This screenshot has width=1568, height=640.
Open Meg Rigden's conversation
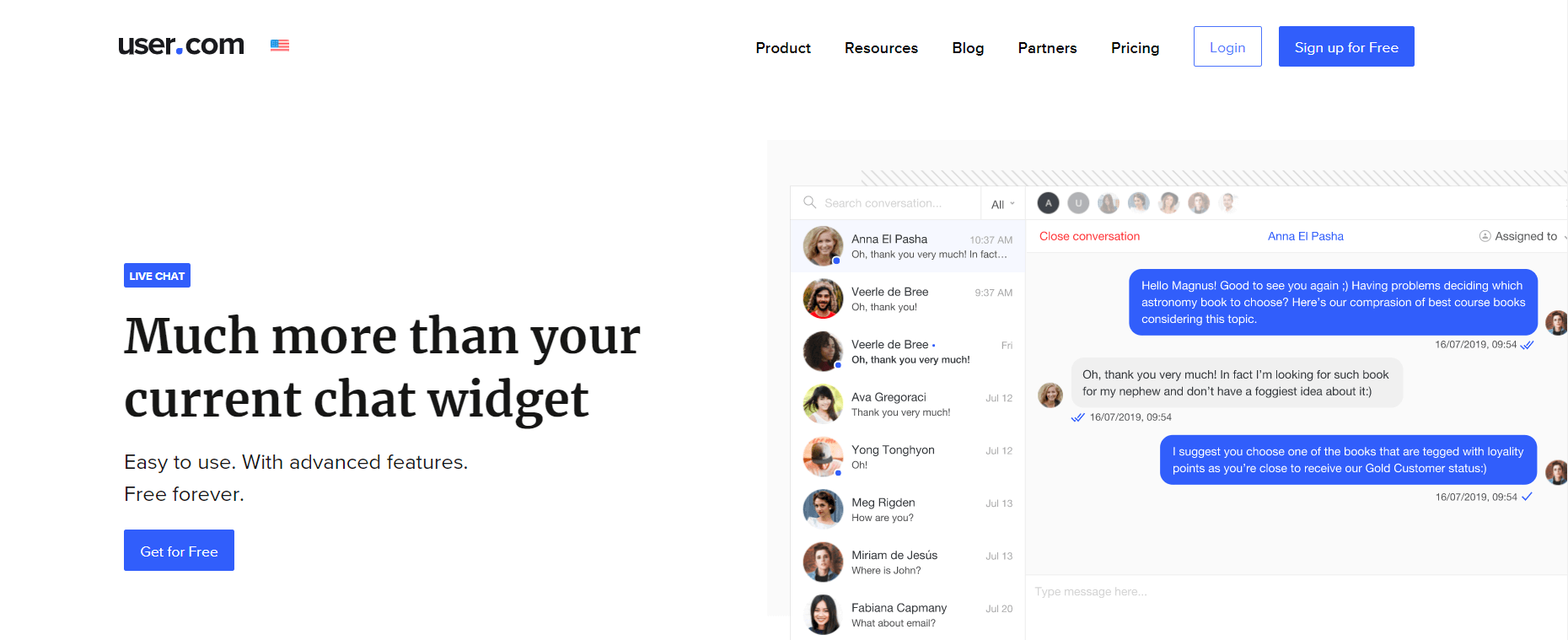pos(908,509)
